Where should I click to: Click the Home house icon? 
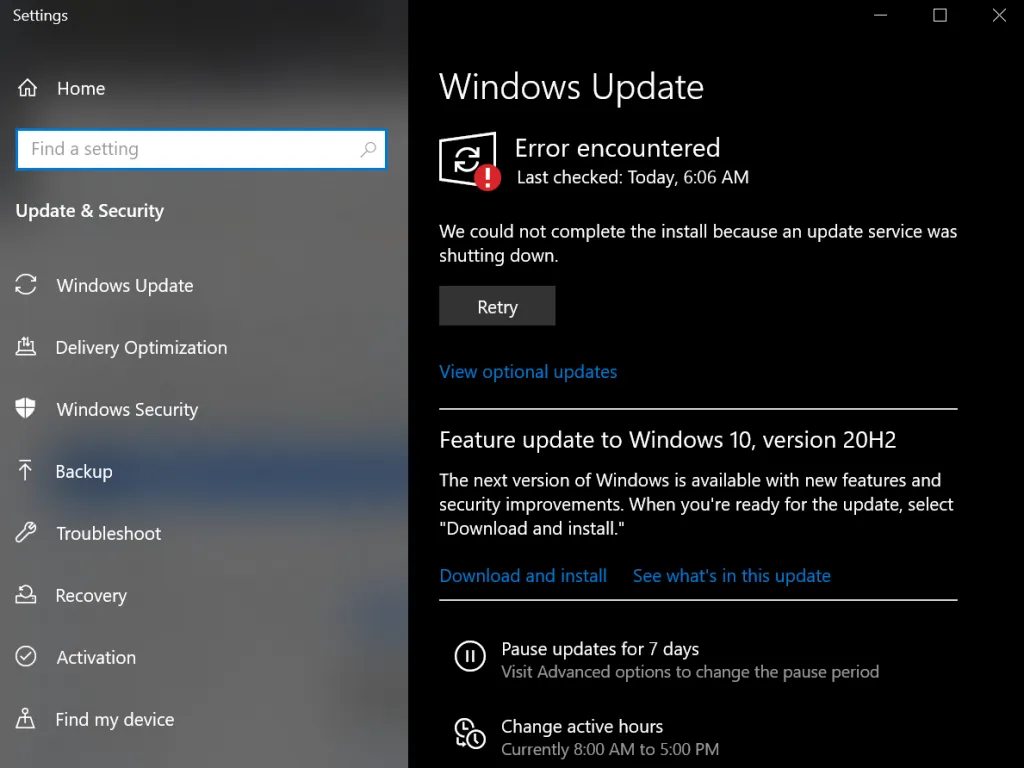27,88
